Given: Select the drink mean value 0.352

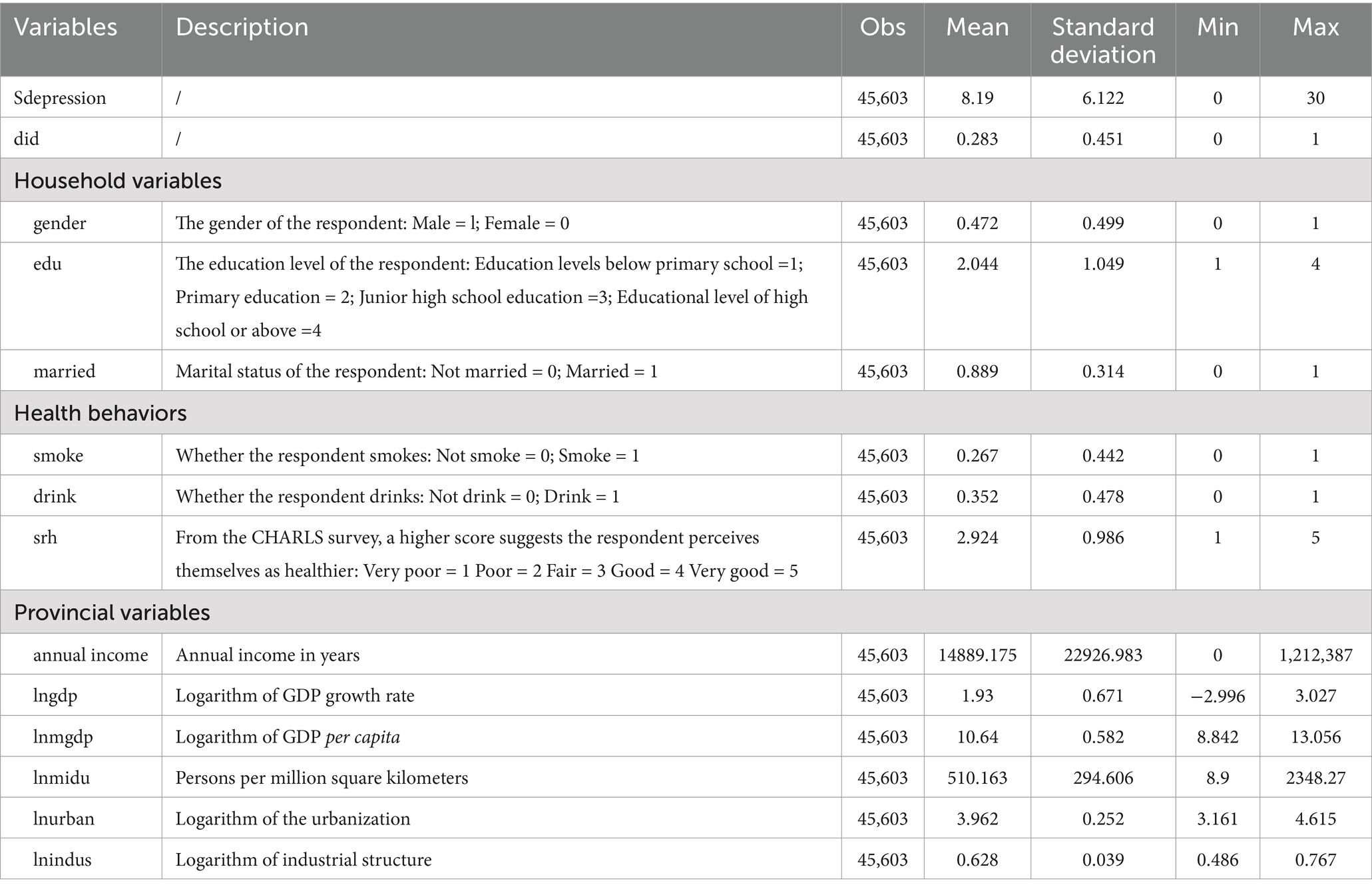Looking at the screenshot, I should point(977,496).
